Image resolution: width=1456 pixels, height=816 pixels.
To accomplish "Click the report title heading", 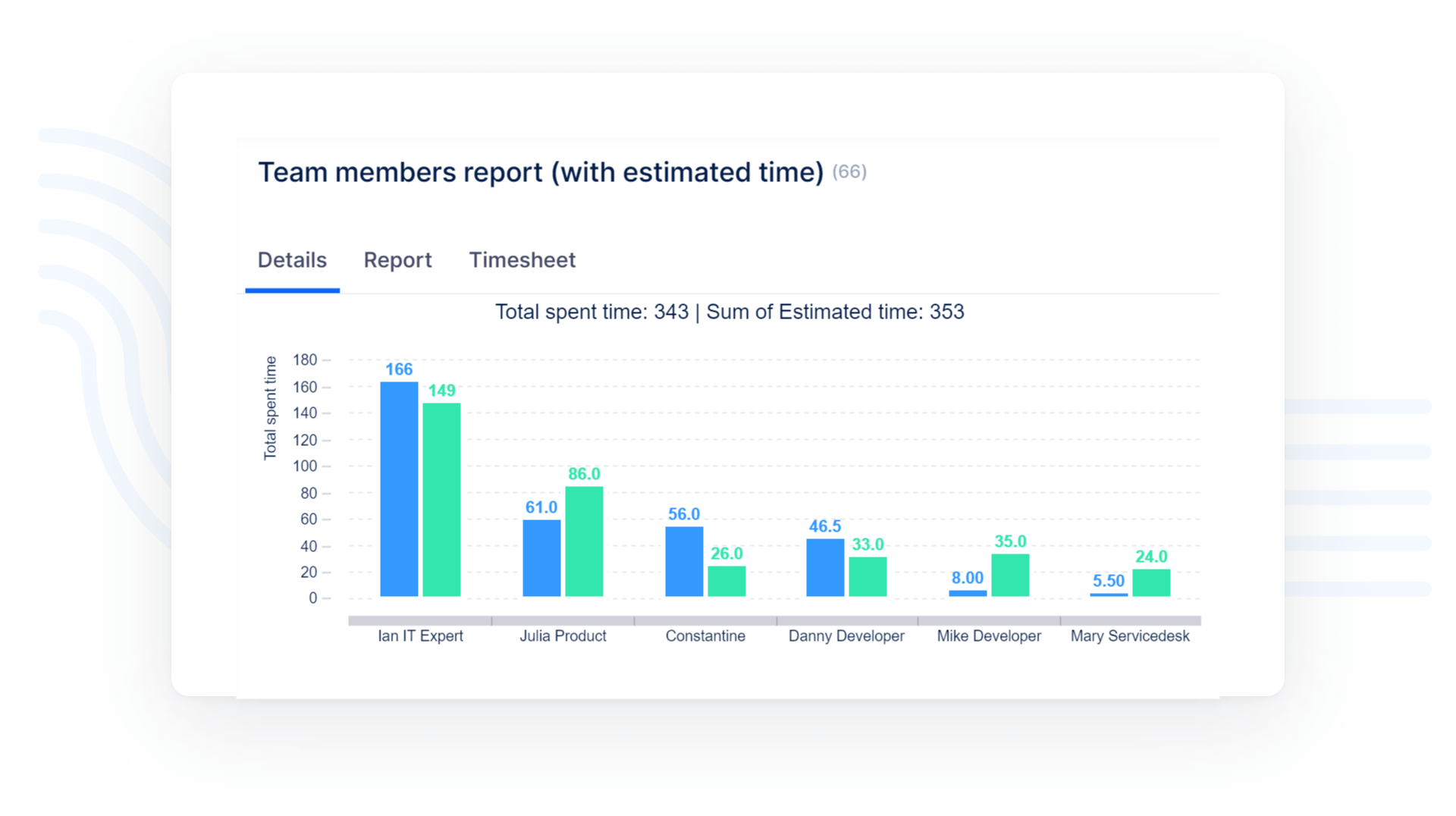I will pos(540,172).
